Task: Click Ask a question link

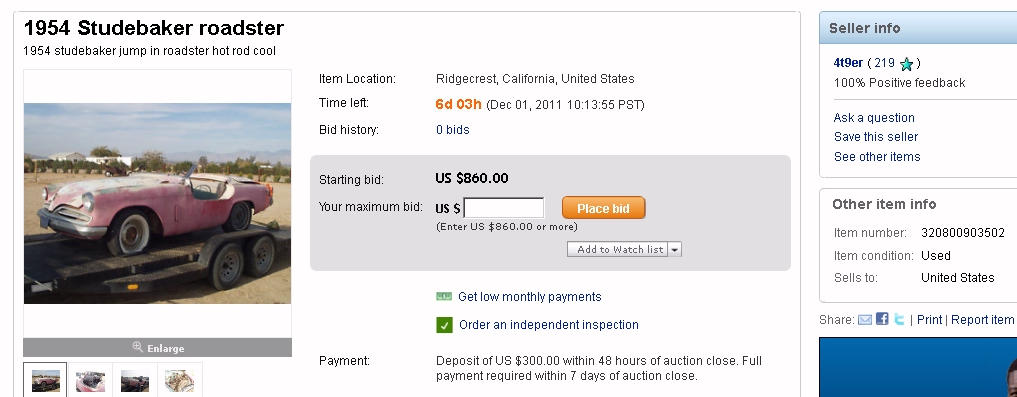Action: click(x=874, y=117)
